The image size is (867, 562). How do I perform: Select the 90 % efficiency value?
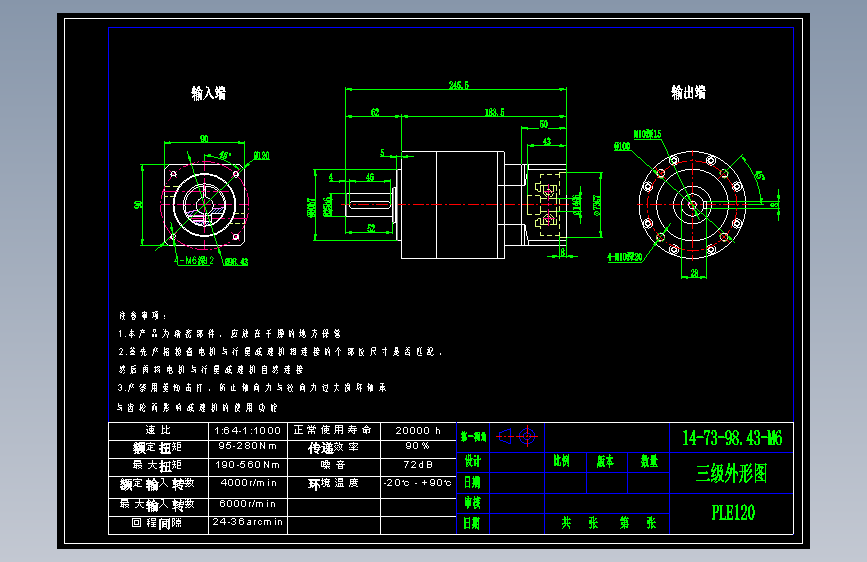[x=417, y=446]
